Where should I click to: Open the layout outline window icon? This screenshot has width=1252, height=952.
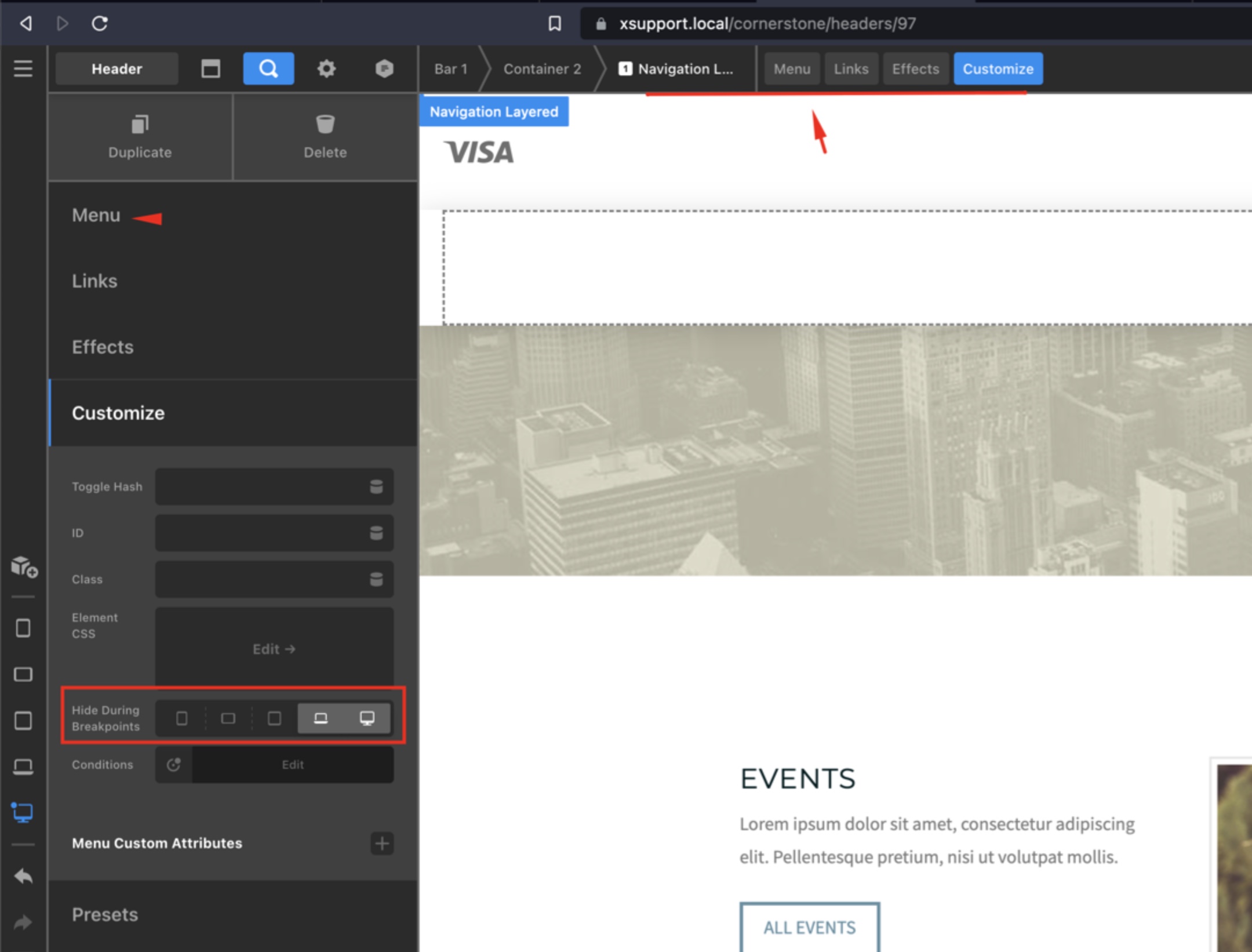tap(210, 68)
